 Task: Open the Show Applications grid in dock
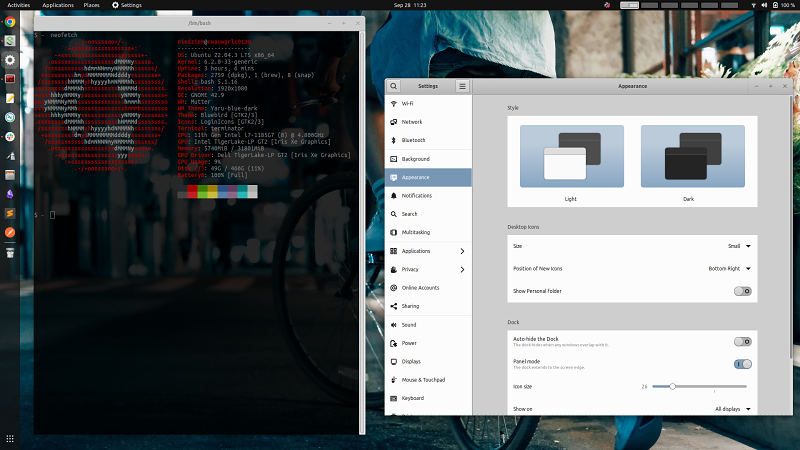[x=10, y=439]
